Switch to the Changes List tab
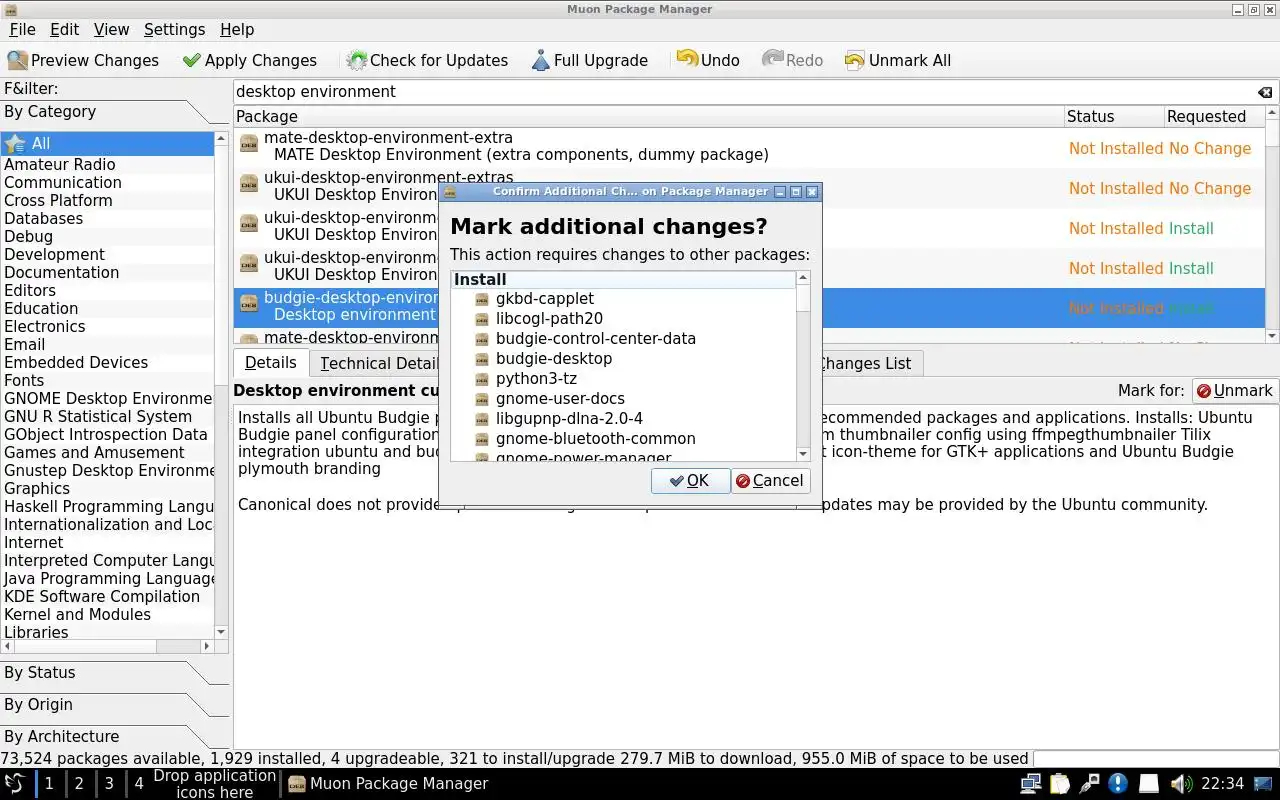Viewport: 1280px width, 800px height. click(x=866, y=363)
